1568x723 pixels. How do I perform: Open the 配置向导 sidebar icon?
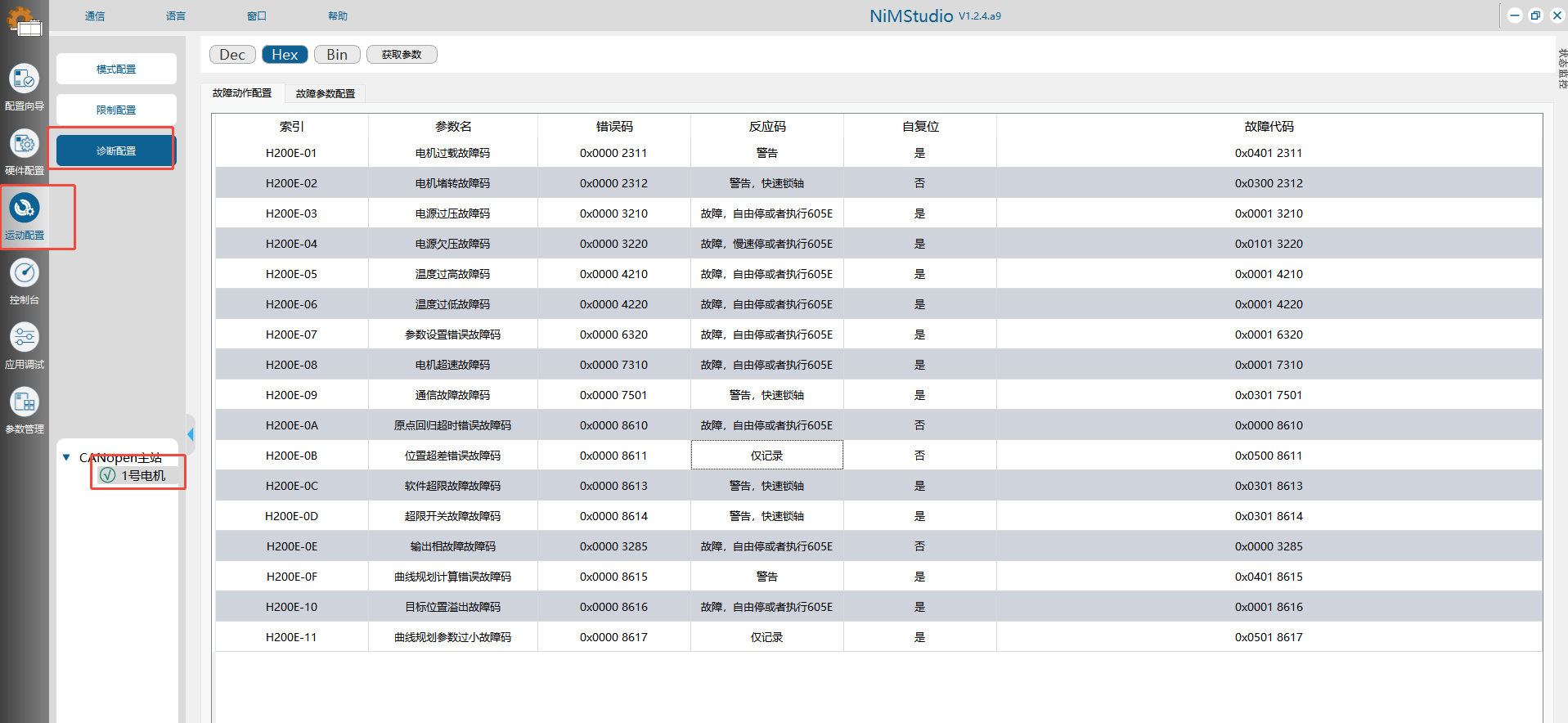[25, 79]
